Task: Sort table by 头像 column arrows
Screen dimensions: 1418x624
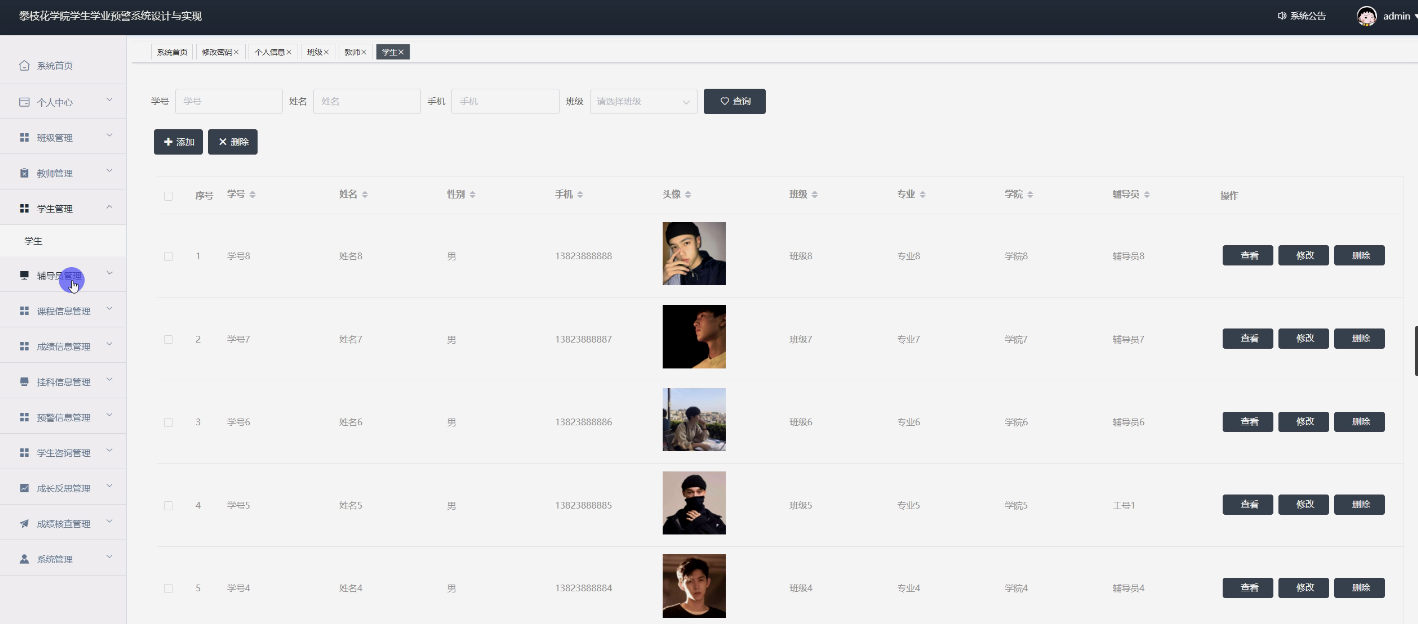Action: pyautogui.click(x=688, y=194)
